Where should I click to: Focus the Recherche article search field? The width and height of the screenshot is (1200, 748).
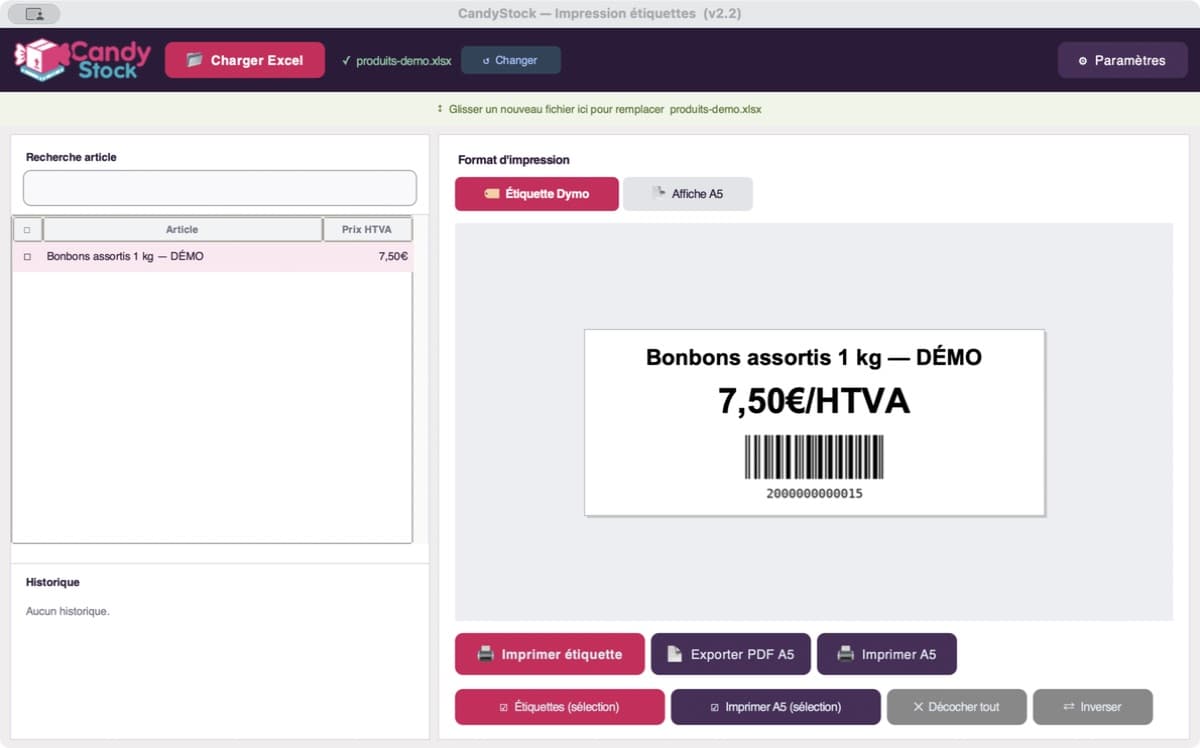(220, 188)
